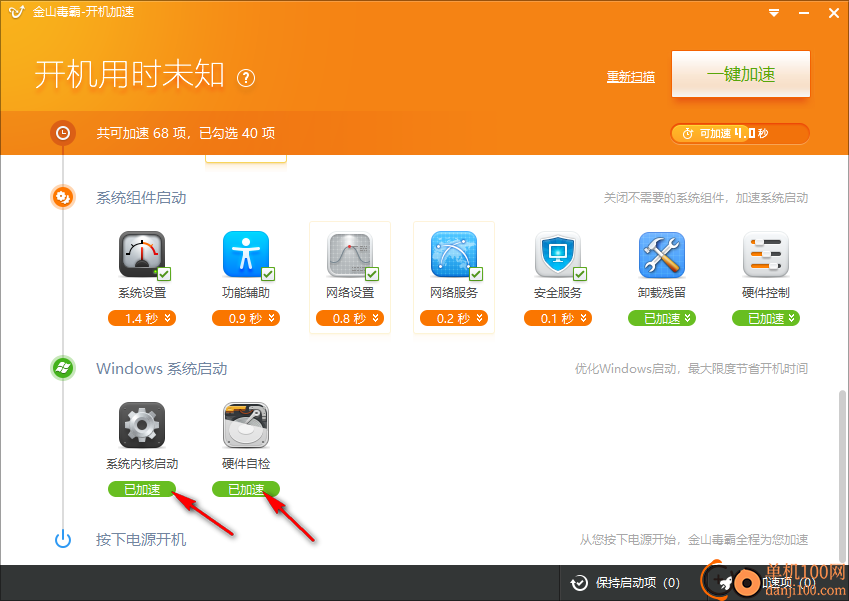The image size is (849, 601).
Task: Click the 卸载残留 tools icon
Action: [x=662, y=254]
